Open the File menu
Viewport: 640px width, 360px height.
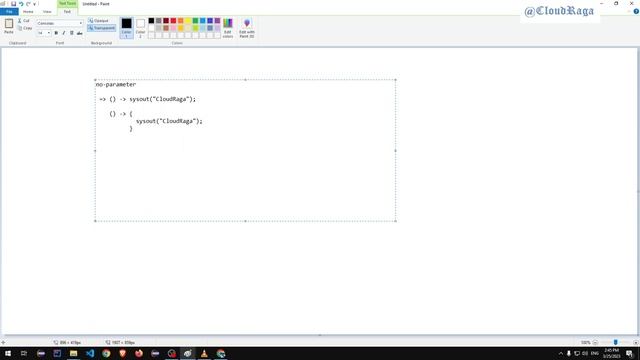click(x=9, y=12)
